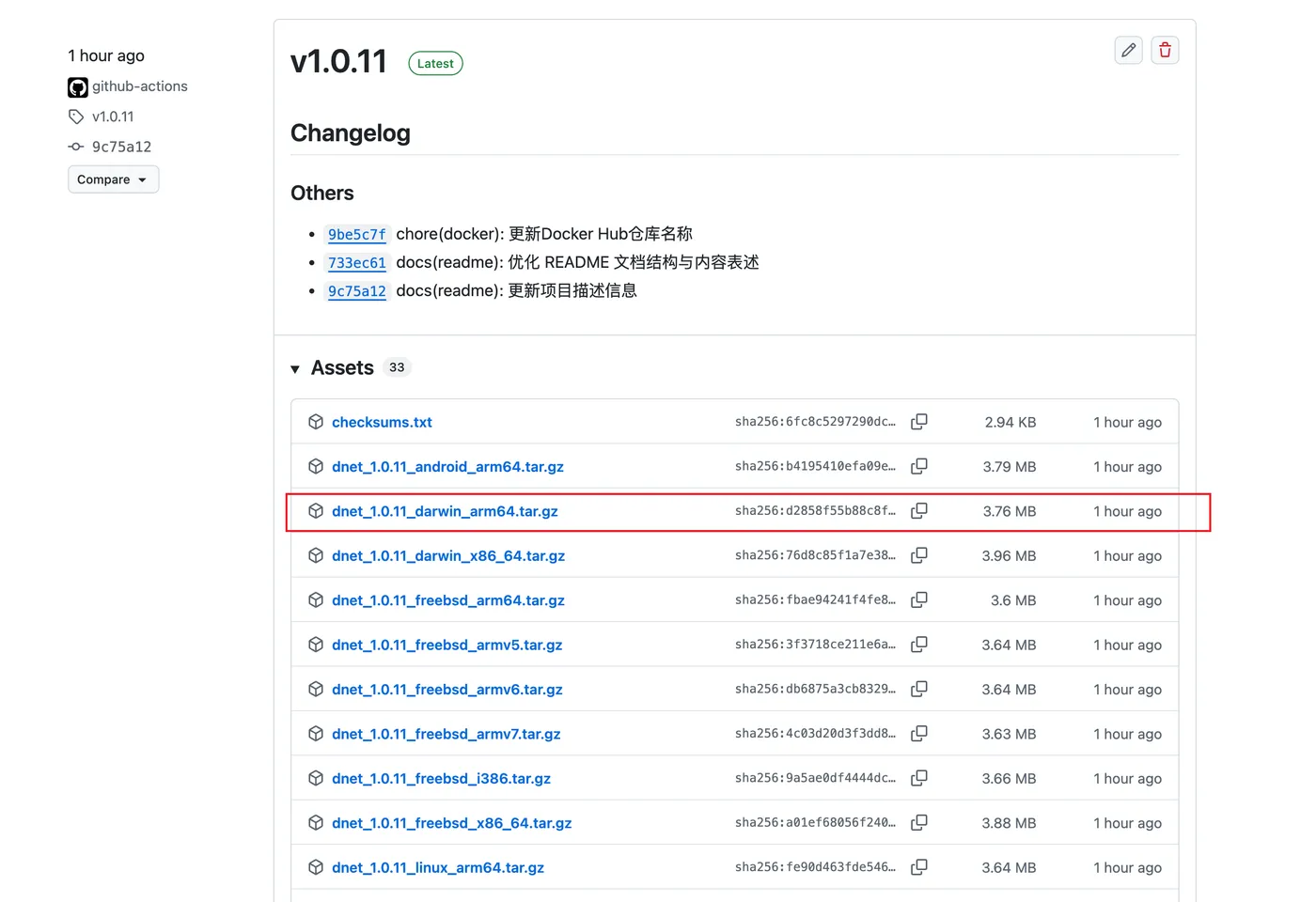Collapse the Assets section triangle
Viewport: 1316px width, 902px height.
tap(295, 369)
